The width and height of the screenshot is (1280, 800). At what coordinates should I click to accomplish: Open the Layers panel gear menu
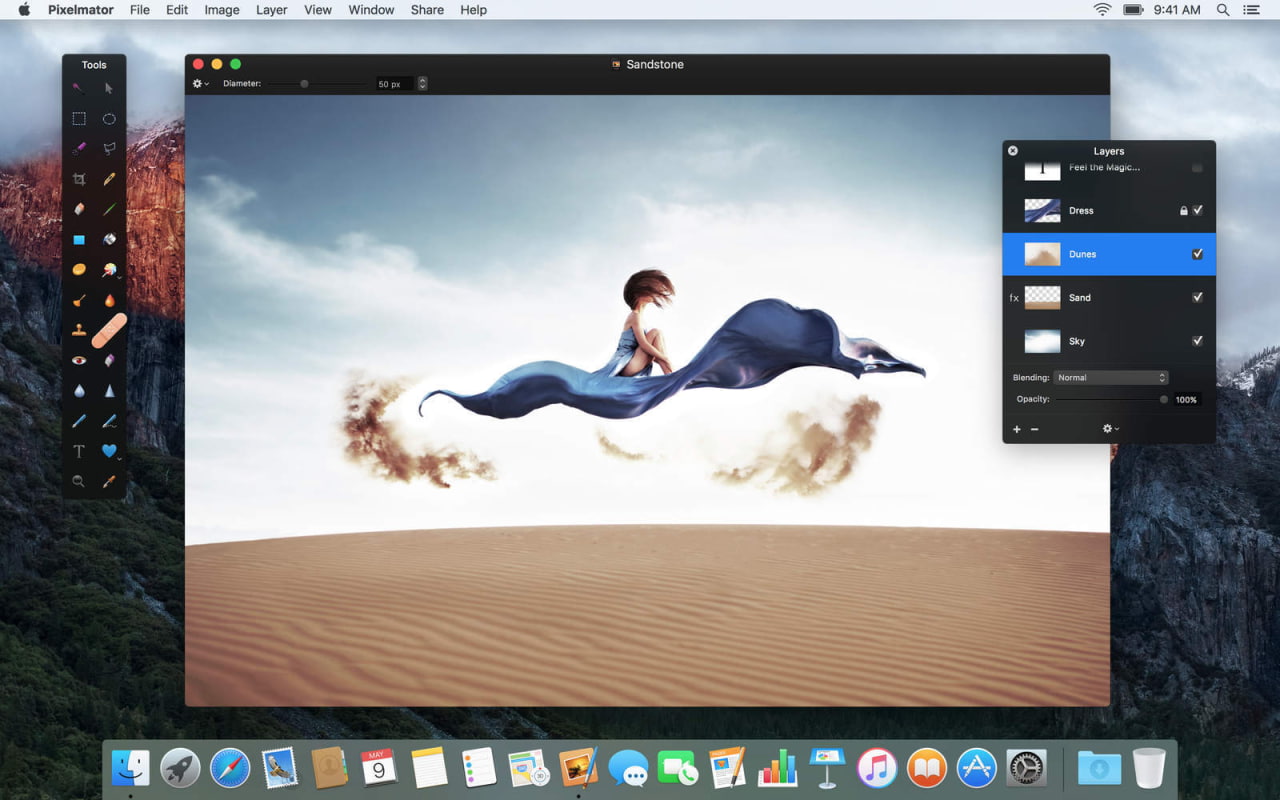point(1107,428)
